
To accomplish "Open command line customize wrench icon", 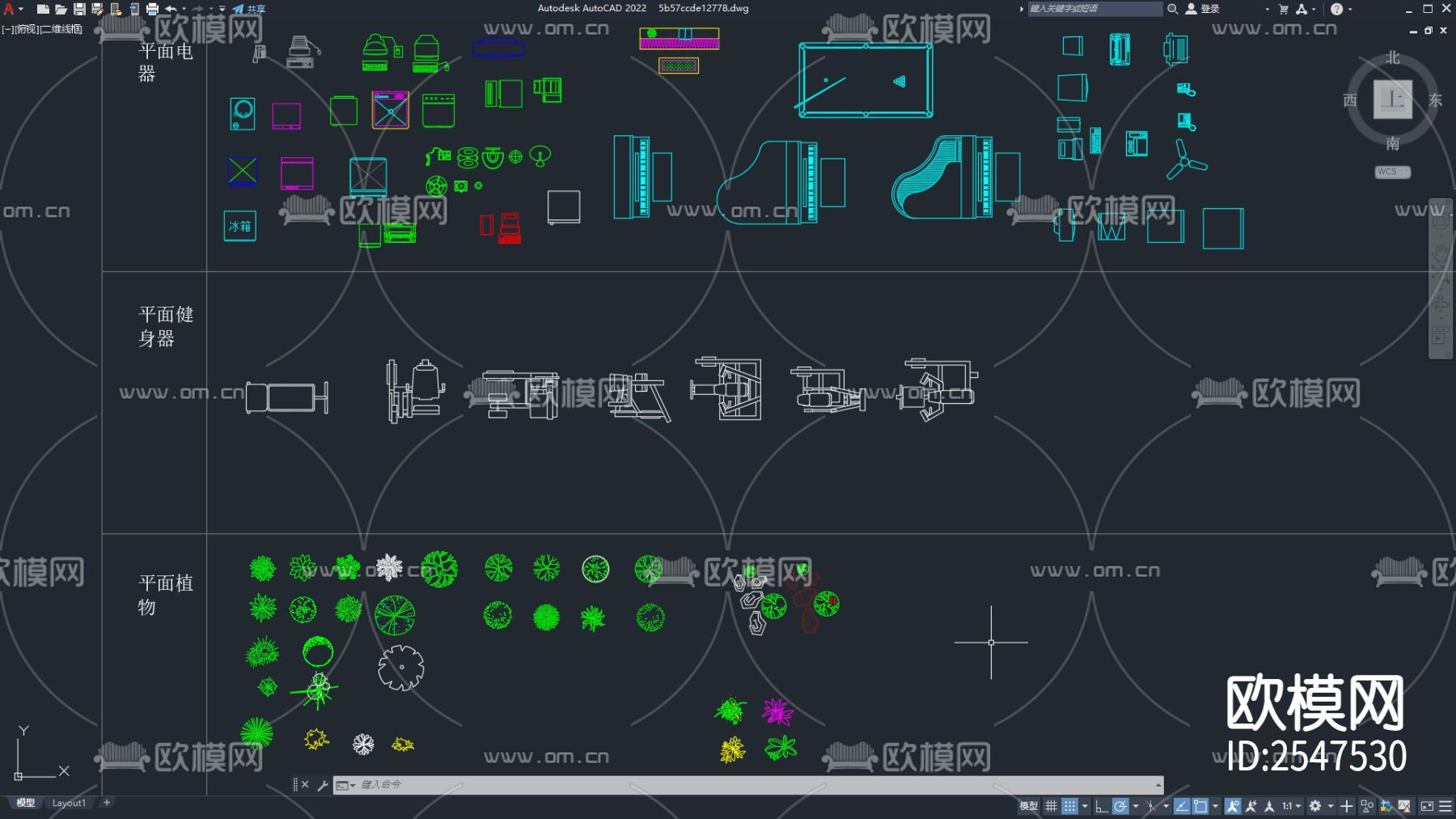I will [x=322, y=785].
